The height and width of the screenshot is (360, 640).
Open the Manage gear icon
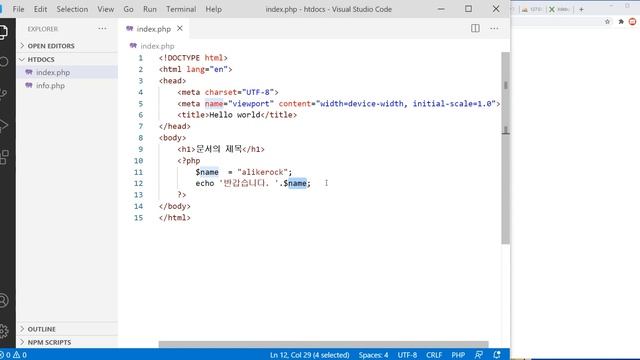[x=4, y=331]
